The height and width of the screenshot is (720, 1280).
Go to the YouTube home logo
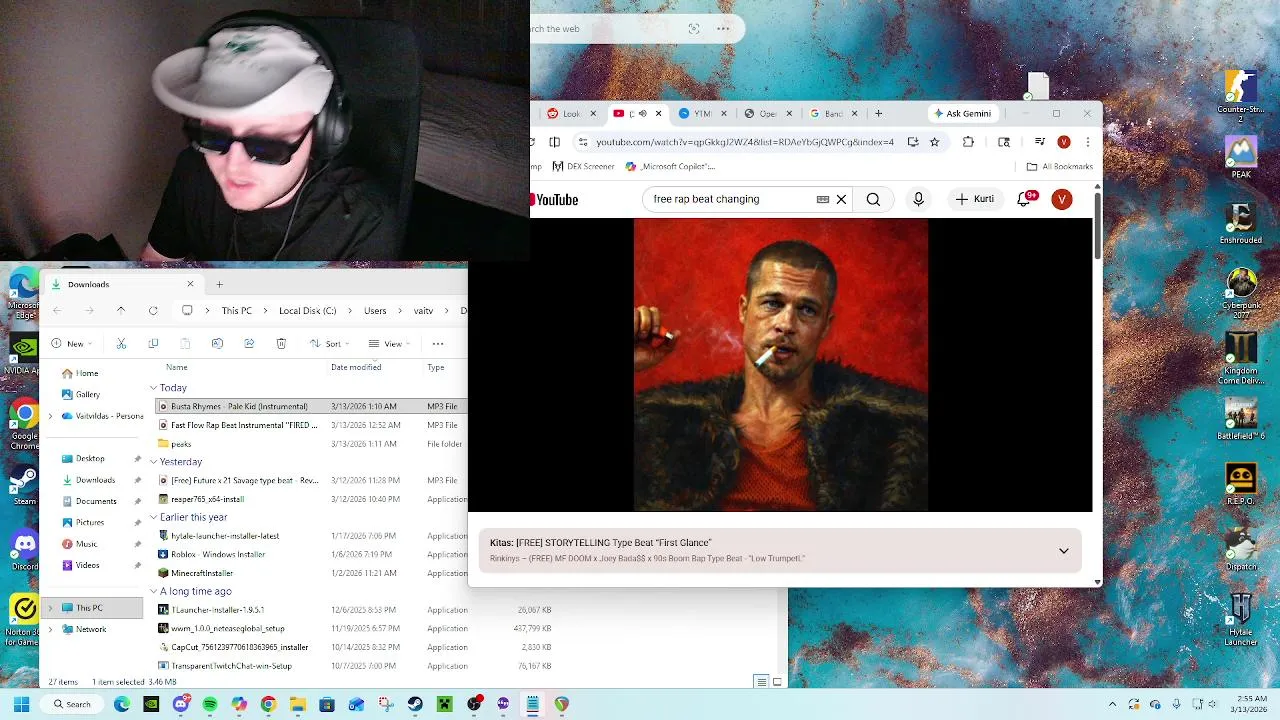tap(555, 200)
